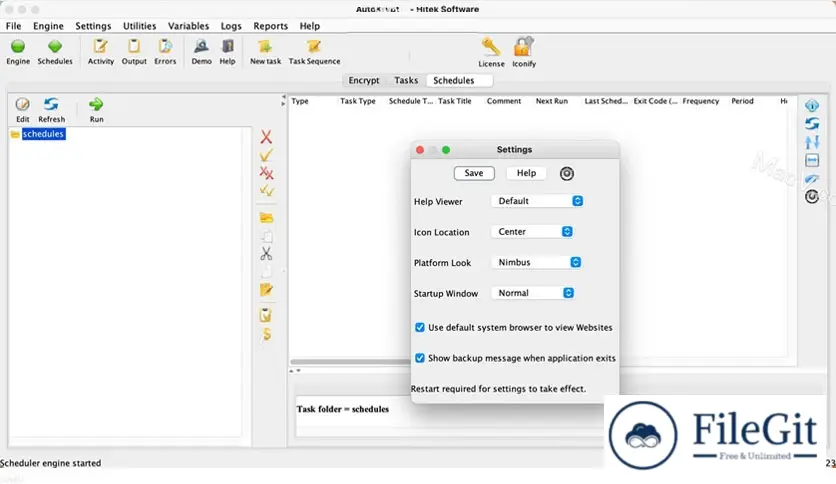Open the Reports menu
Screen dimensions: 836x484
click(x=270, y=26)
